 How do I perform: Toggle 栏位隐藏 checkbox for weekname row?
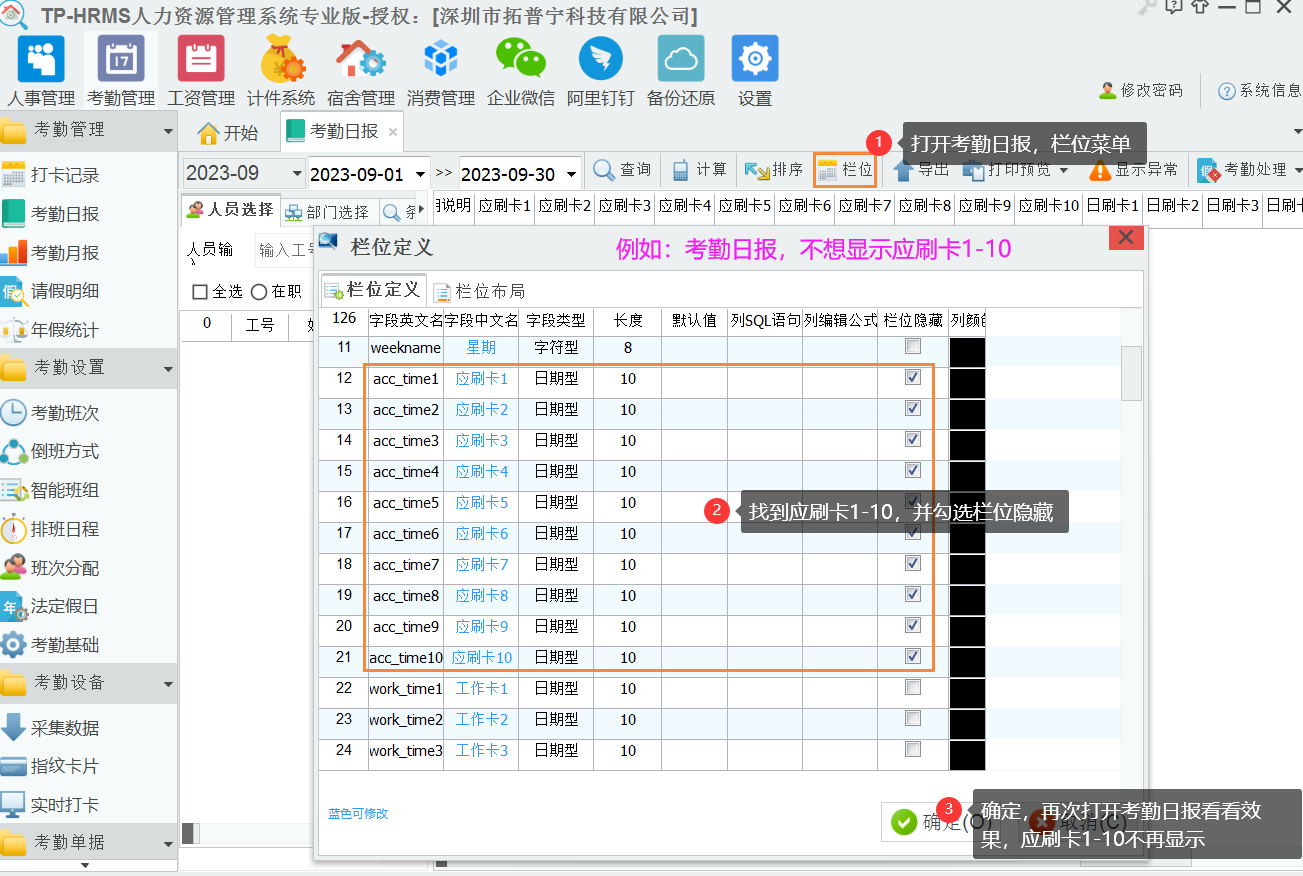pyautogui.click(x=912, y=347)
